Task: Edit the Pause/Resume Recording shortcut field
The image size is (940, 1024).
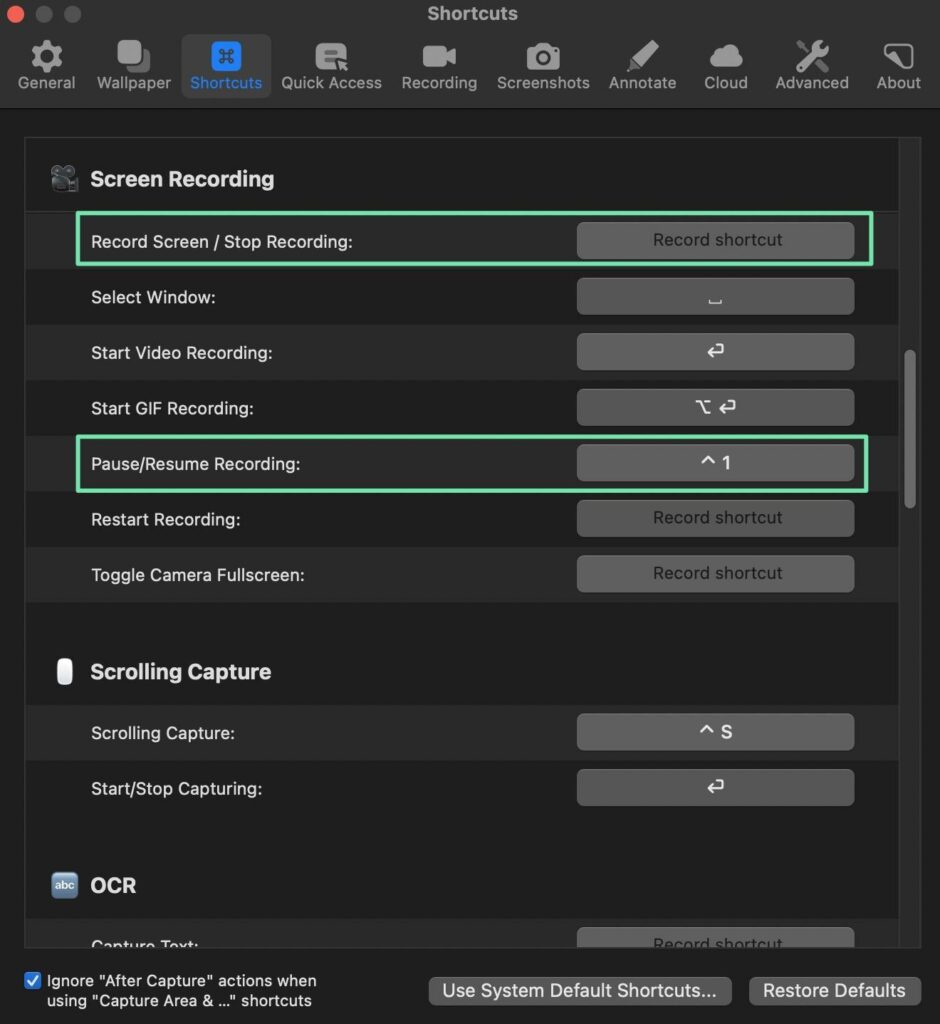Action: 715,463
